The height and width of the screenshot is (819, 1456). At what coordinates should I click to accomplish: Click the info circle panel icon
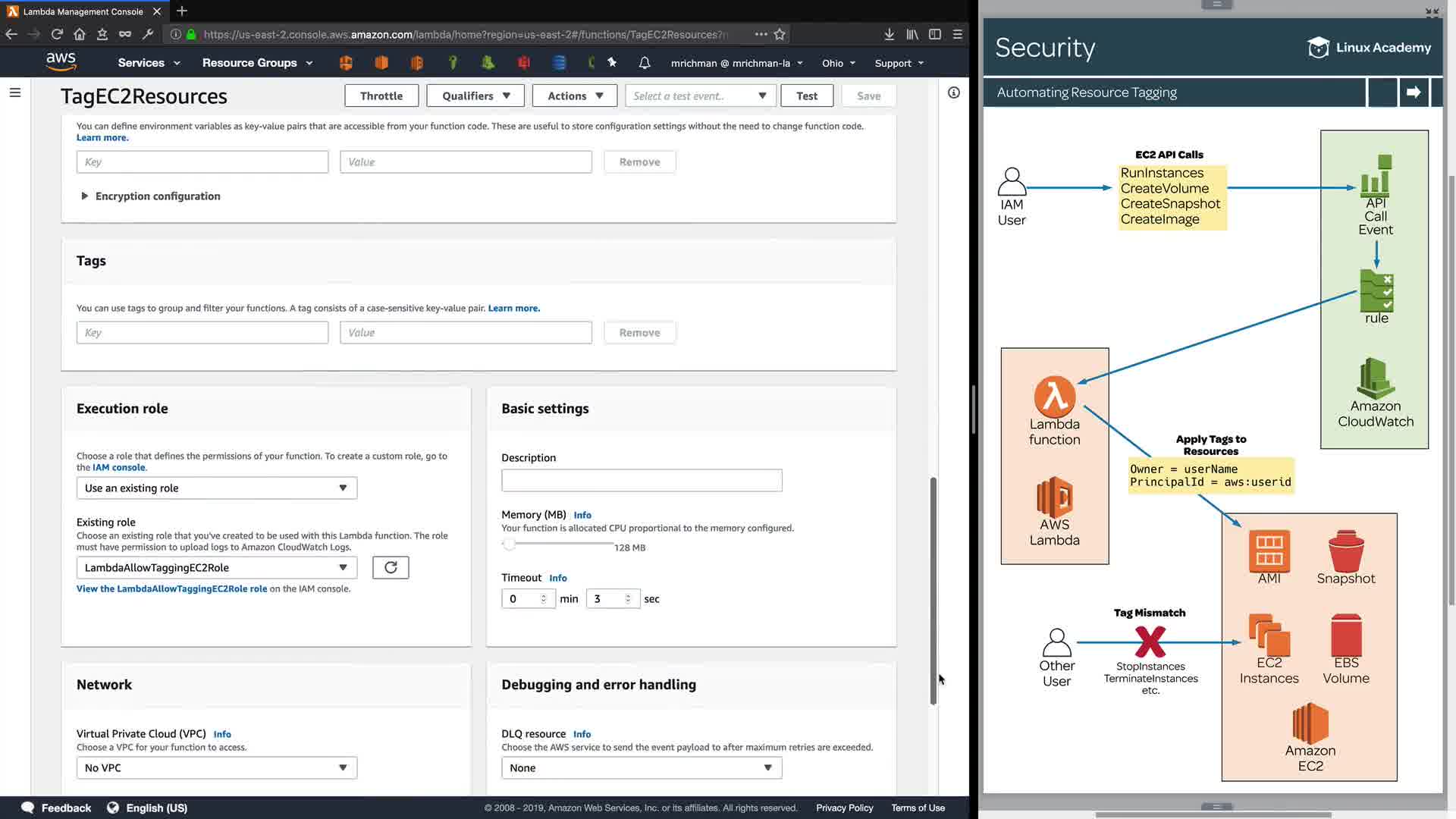click(954, 93)
